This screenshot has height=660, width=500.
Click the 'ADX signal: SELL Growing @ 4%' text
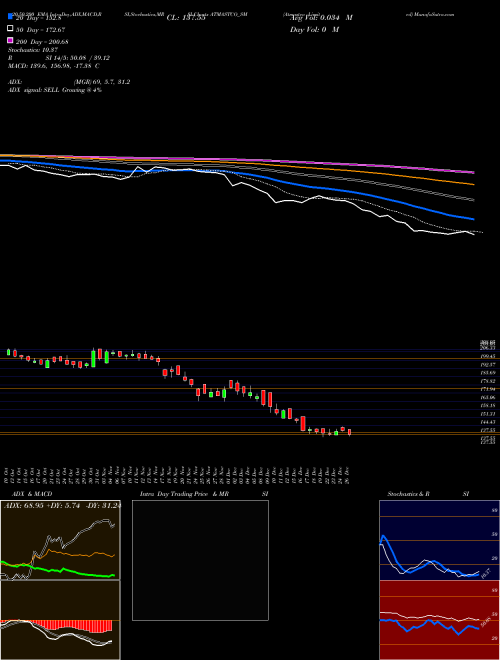tap(55, 90)
